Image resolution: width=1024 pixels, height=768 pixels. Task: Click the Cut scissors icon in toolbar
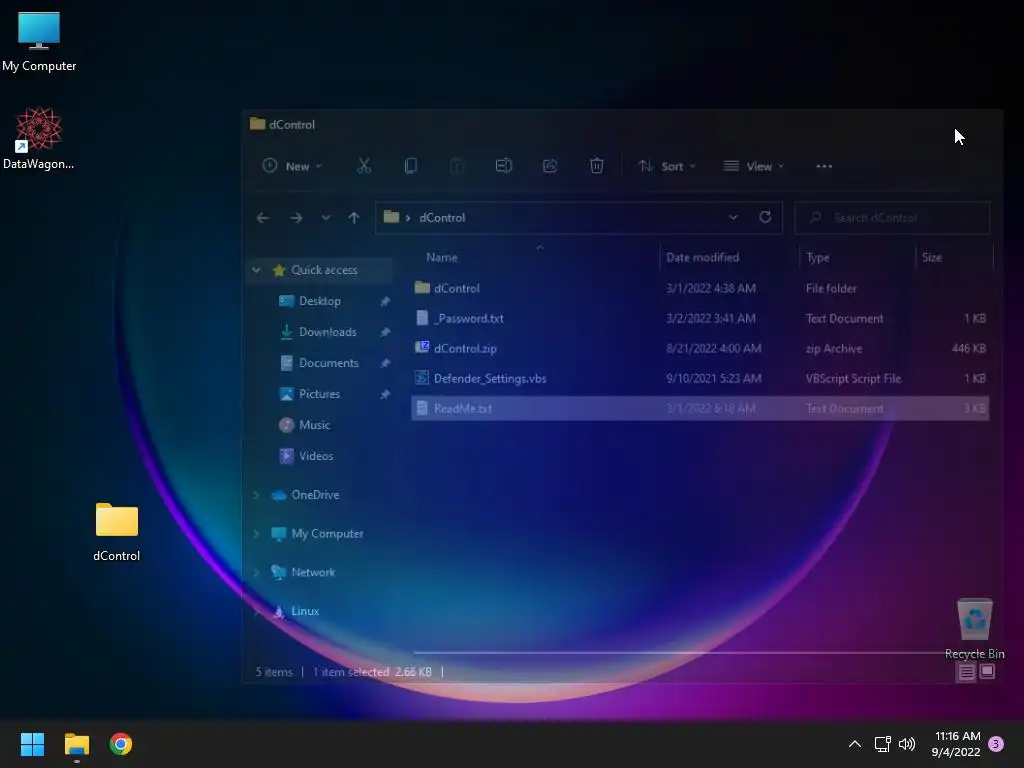(x=364, y=166)
